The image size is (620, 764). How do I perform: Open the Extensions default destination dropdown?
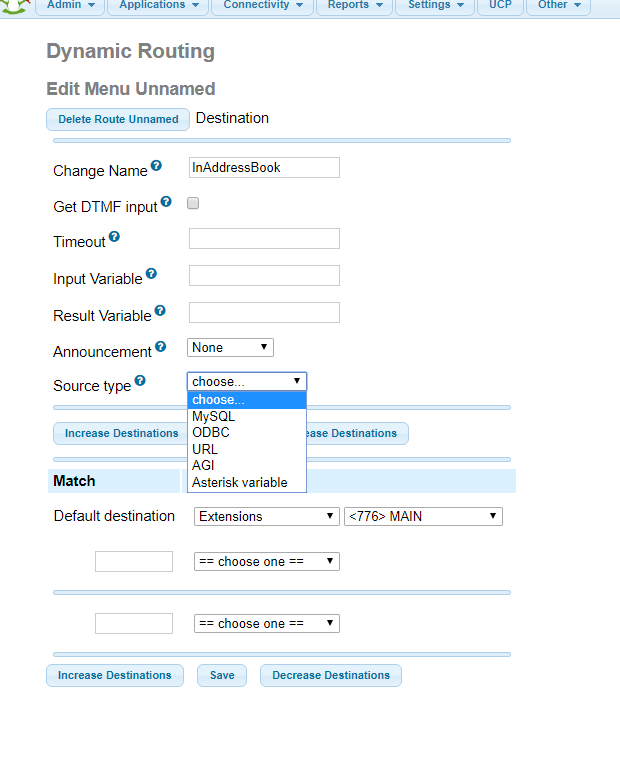tap(266, 516)
